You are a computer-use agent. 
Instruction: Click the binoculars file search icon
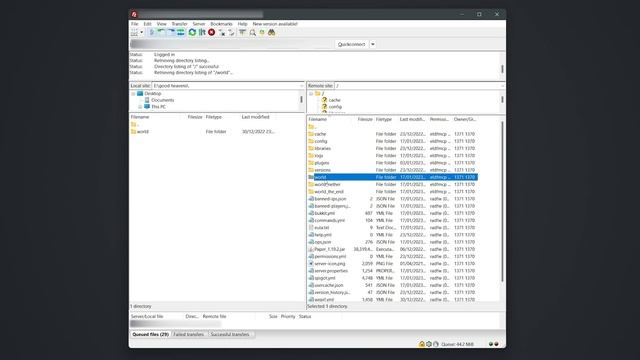pyautogui.click(x=271, y=33)
